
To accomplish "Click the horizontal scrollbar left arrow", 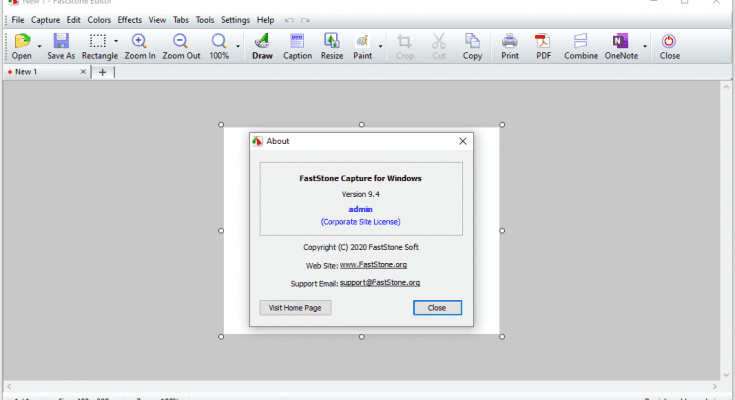I will pos(8,387).
